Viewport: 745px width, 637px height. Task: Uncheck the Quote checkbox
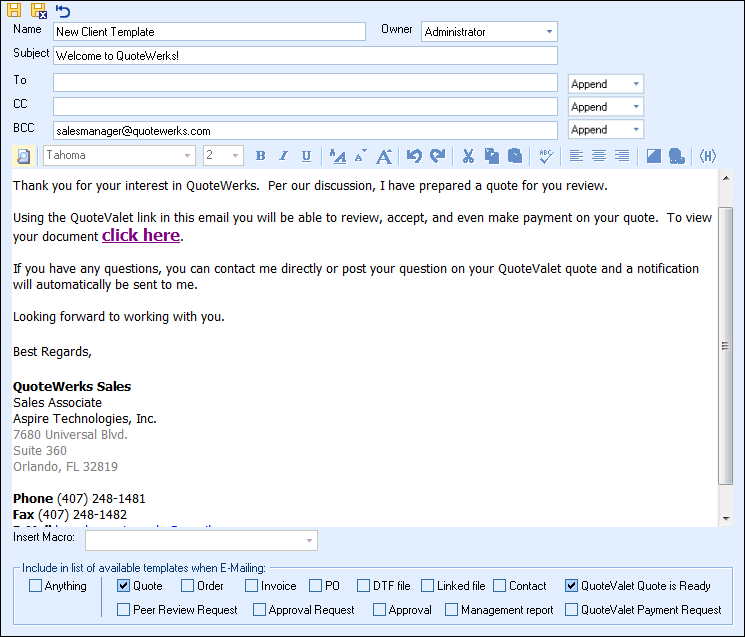click(124, 586)
